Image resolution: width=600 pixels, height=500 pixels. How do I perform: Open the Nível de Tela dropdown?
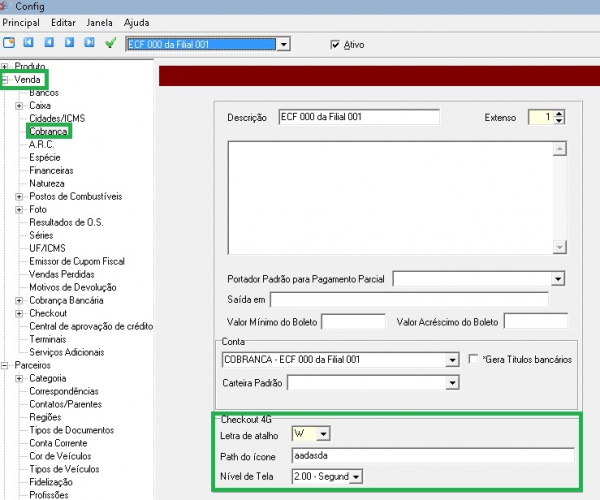coord(356,475)
